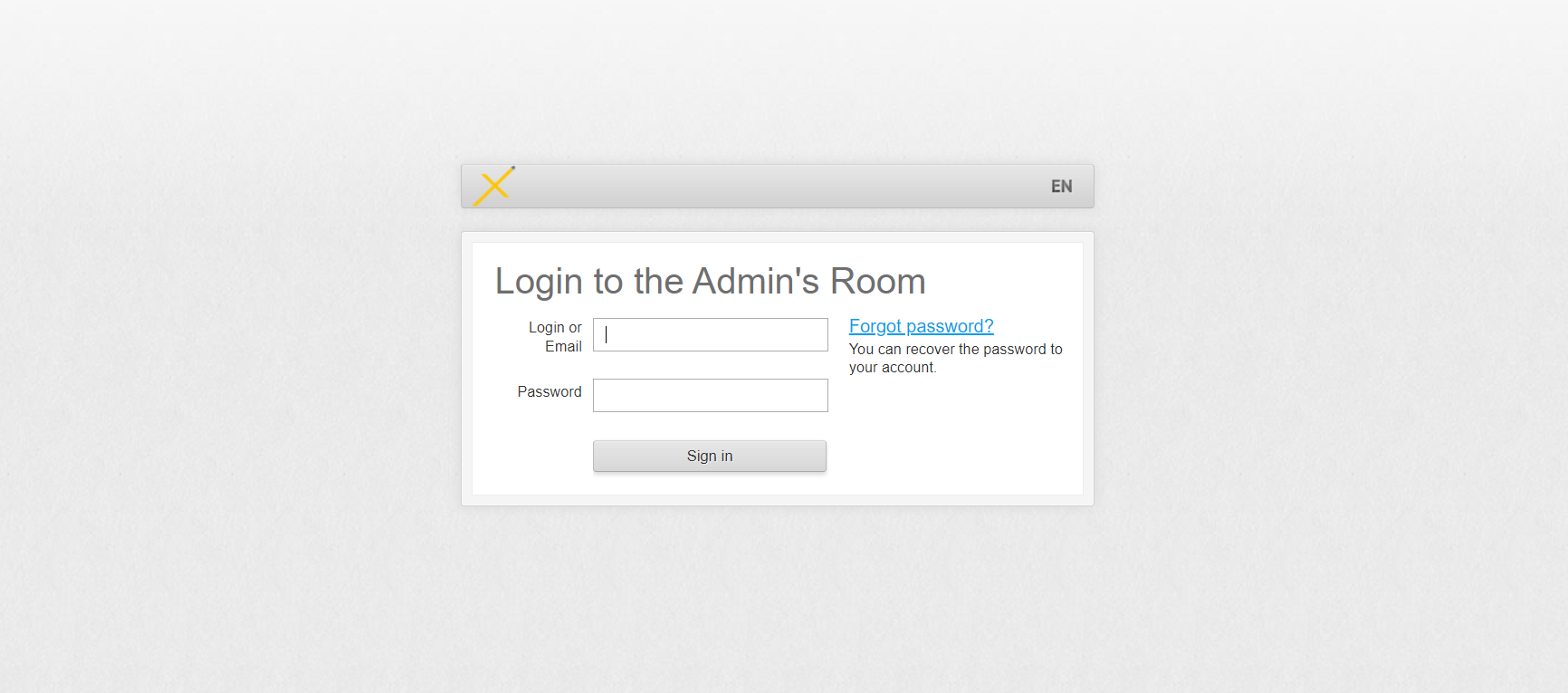
Task: Submit the admin login form
Action: coord(709,456)
